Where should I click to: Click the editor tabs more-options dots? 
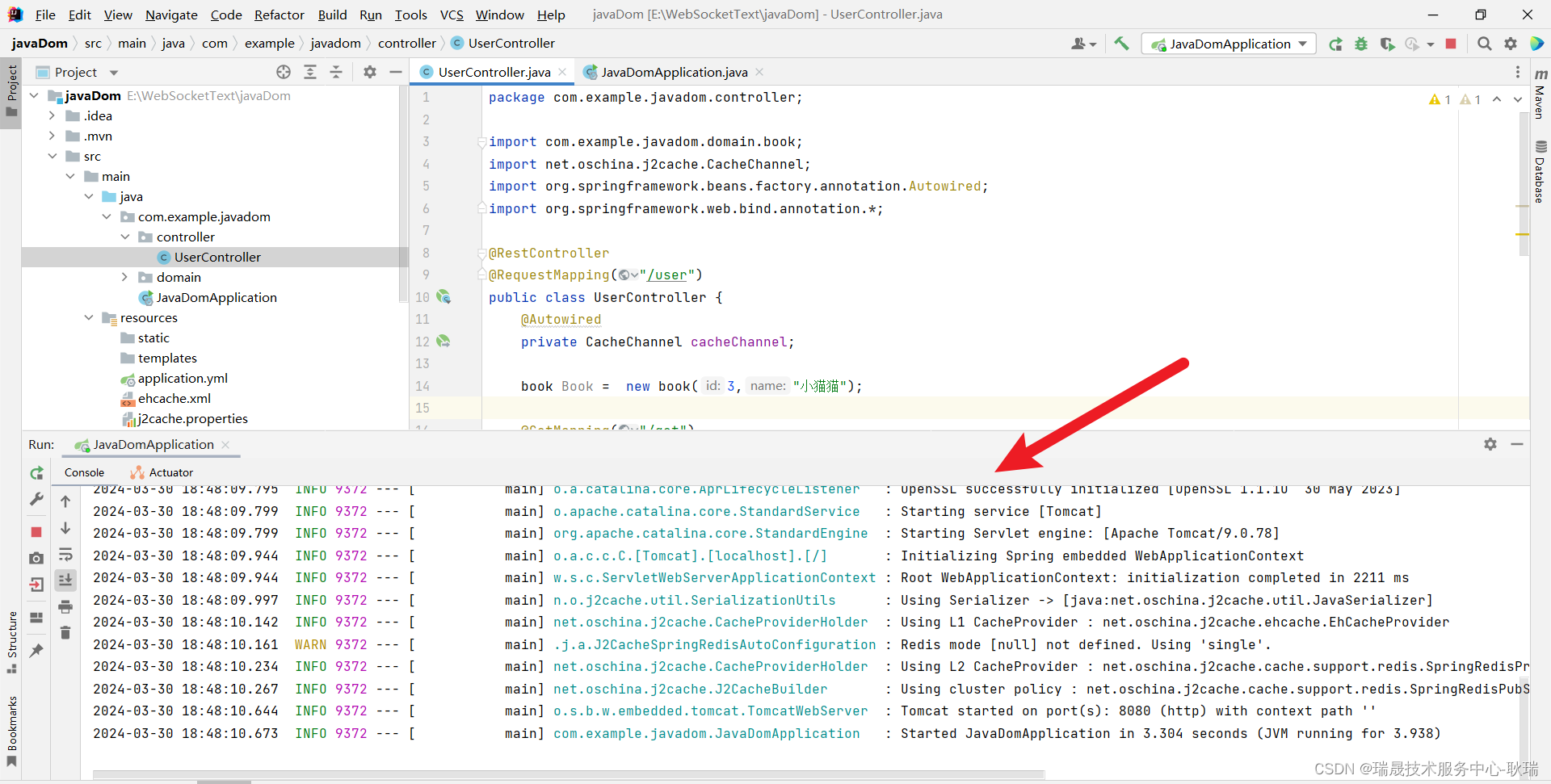click(x=1518, y=72)
